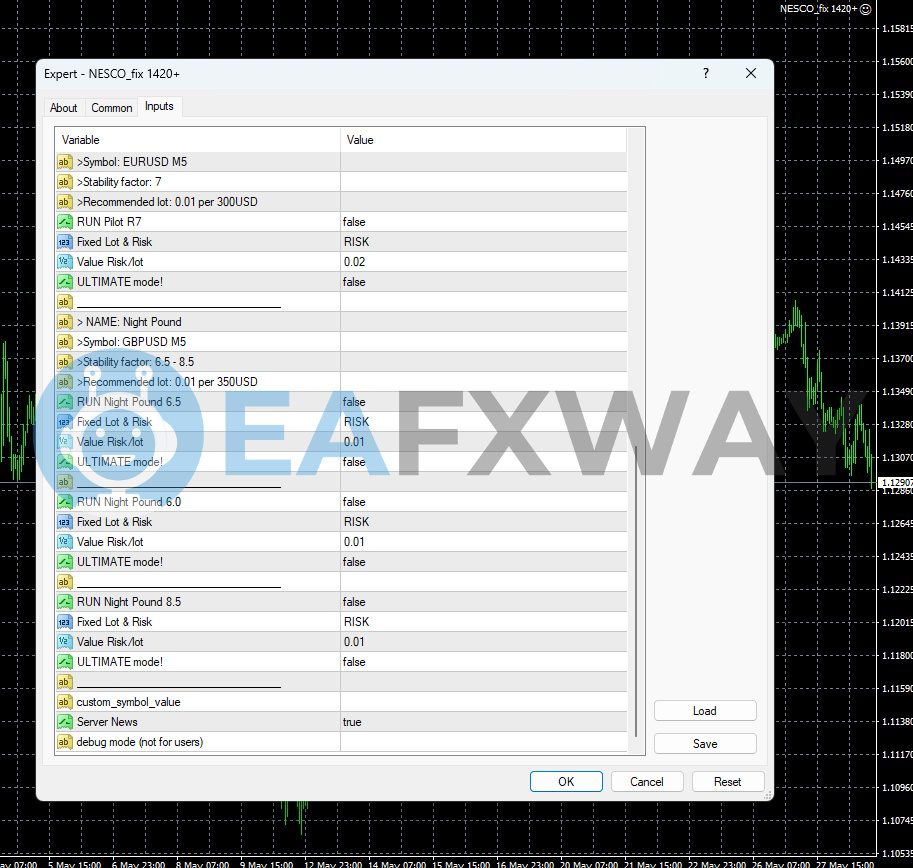
Task: Click the help question mark in the dialog title bar
Action: pyautogui.click(x=706, y=73)
